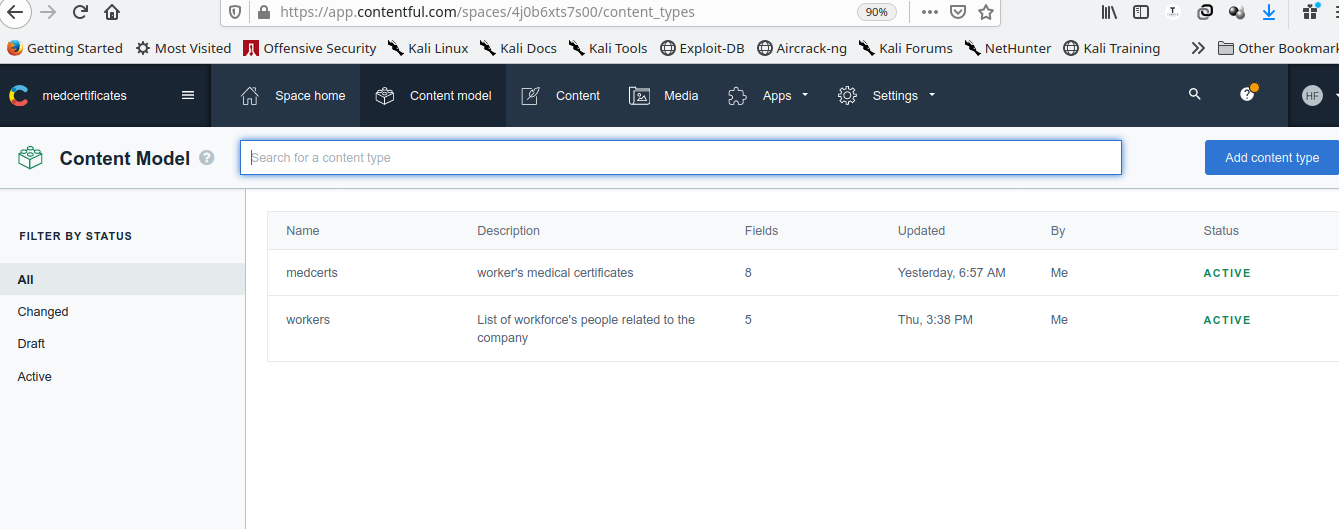
Task: Click the round white T extension icon
Action: pyautogui.click(x=1174, y=12)
